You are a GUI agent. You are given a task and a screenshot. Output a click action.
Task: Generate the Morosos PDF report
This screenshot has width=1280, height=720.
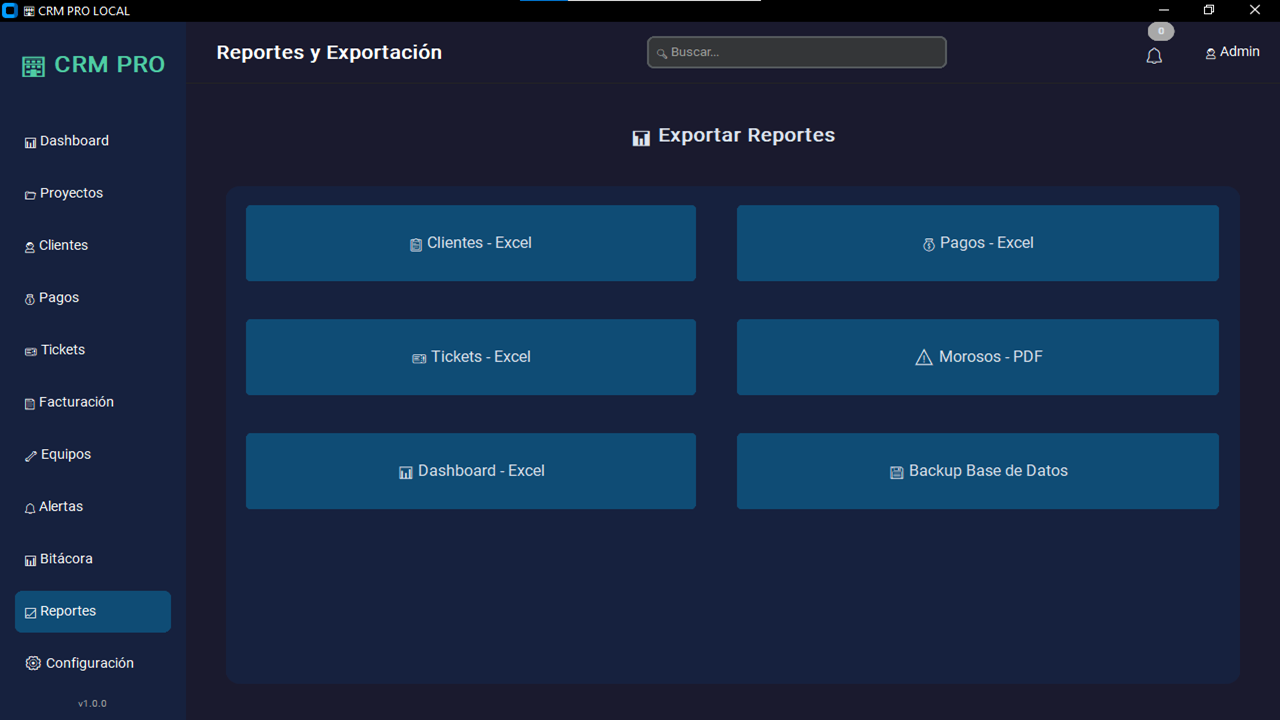[977, 356]
